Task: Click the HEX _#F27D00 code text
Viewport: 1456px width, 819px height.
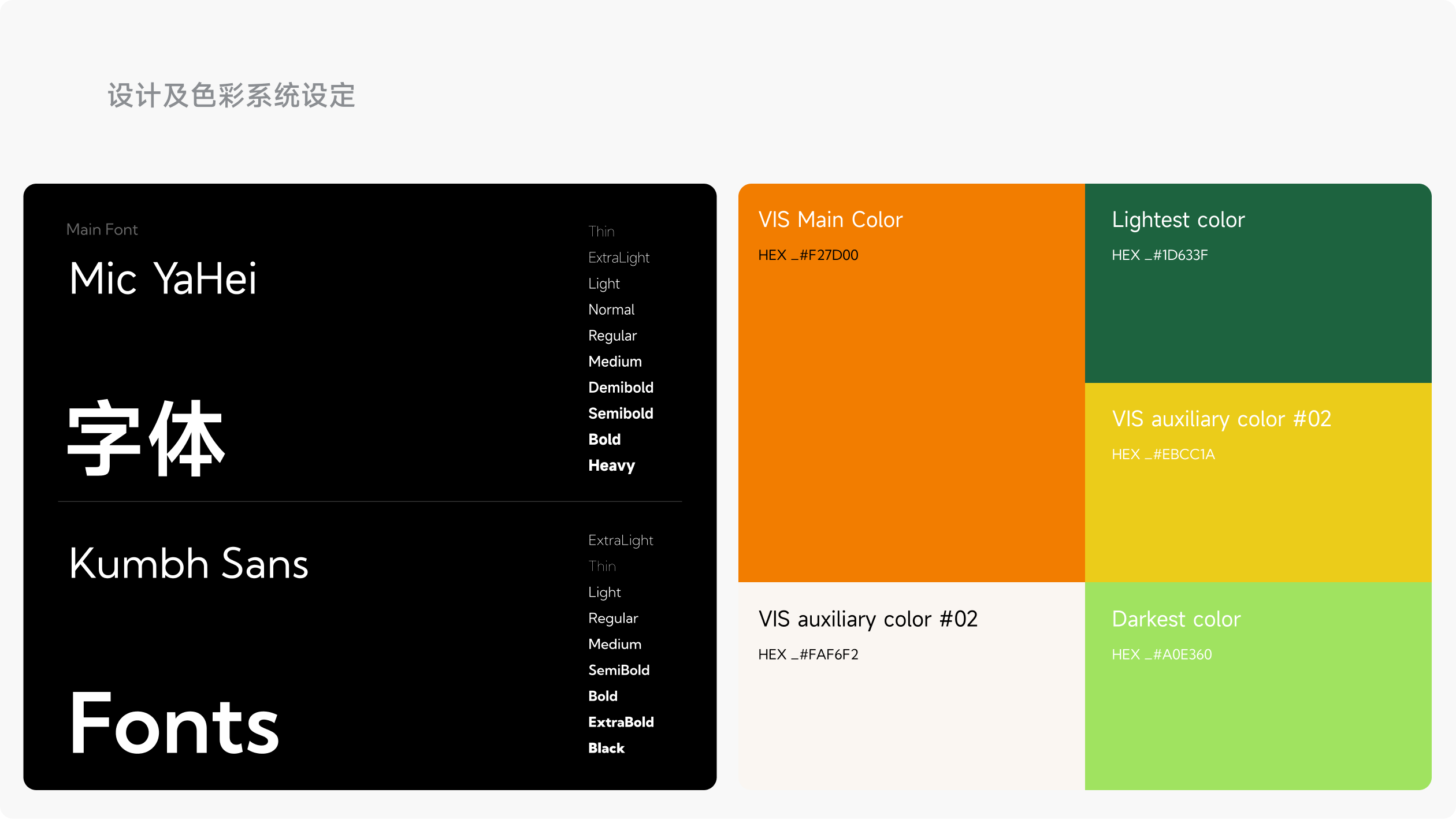Action: tap(808, 255)
